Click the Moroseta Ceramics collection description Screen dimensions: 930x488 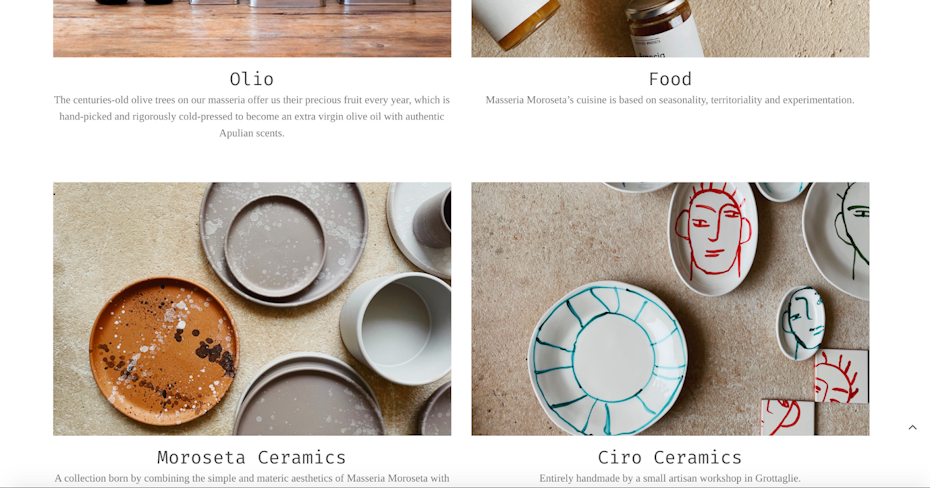pos(251,478)
